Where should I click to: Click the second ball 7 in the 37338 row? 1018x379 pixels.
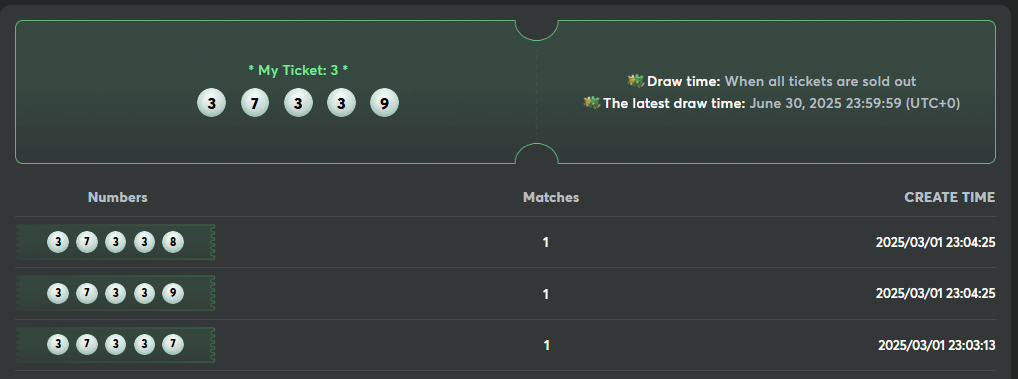pos(86,242)
